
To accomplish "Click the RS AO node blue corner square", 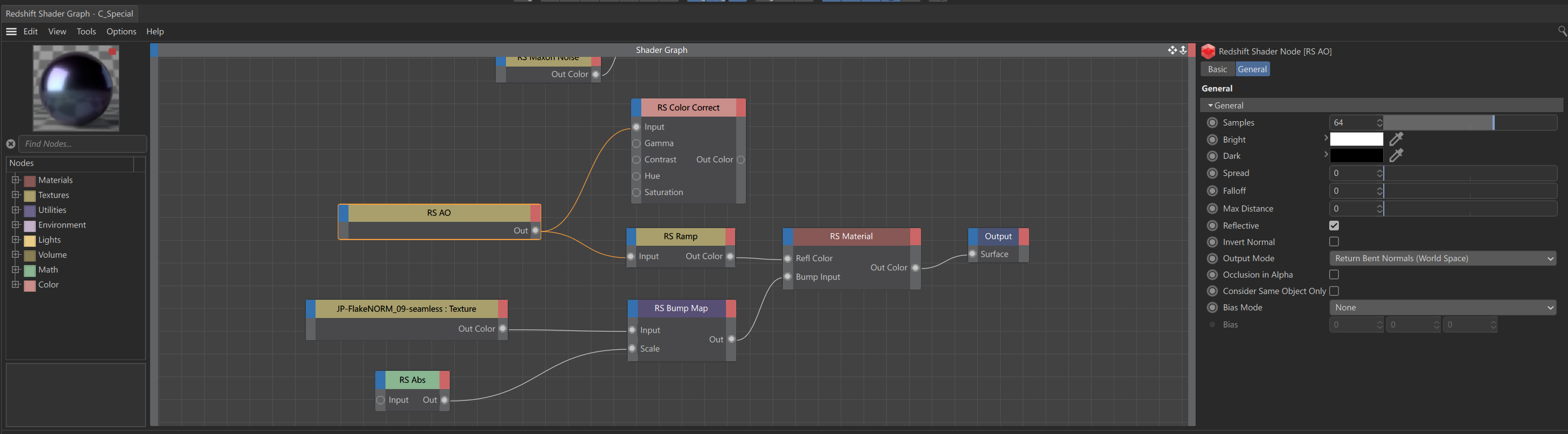I will click(x=343, y=213).
